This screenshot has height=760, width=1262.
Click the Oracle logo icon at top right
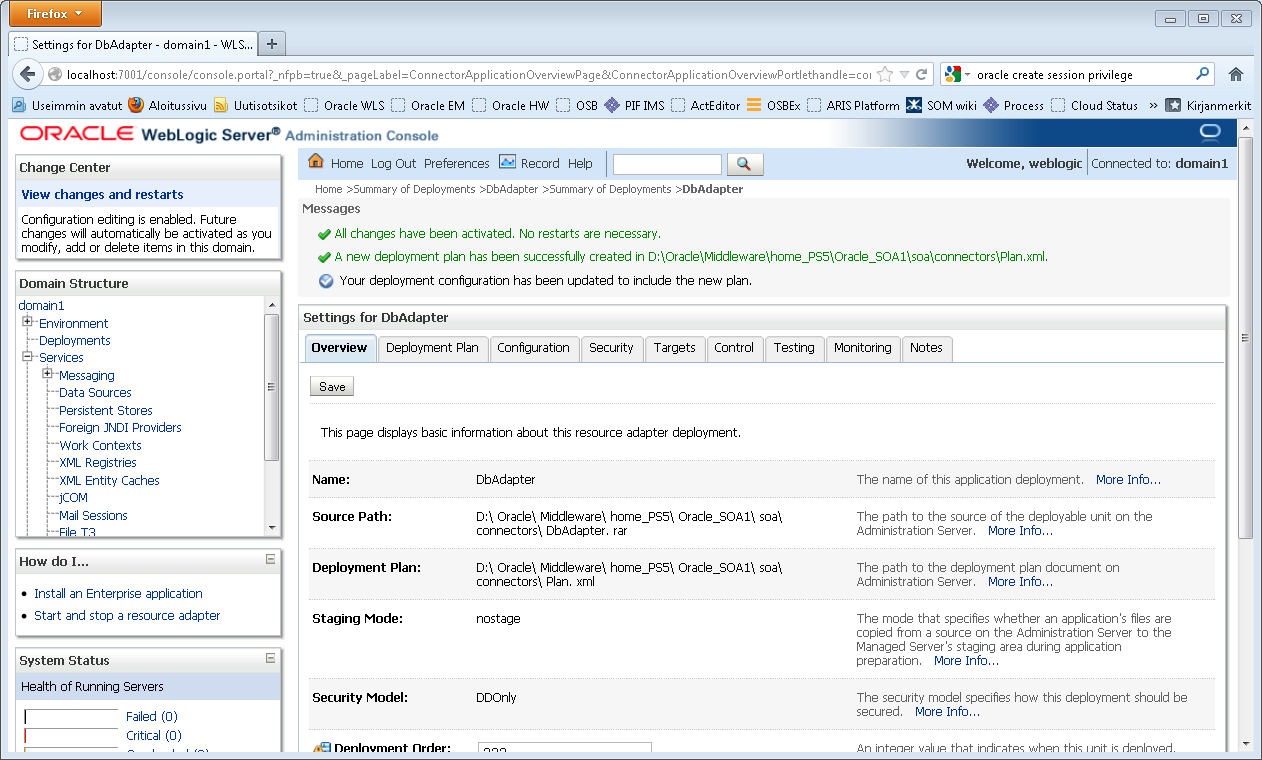(1210, 133)
